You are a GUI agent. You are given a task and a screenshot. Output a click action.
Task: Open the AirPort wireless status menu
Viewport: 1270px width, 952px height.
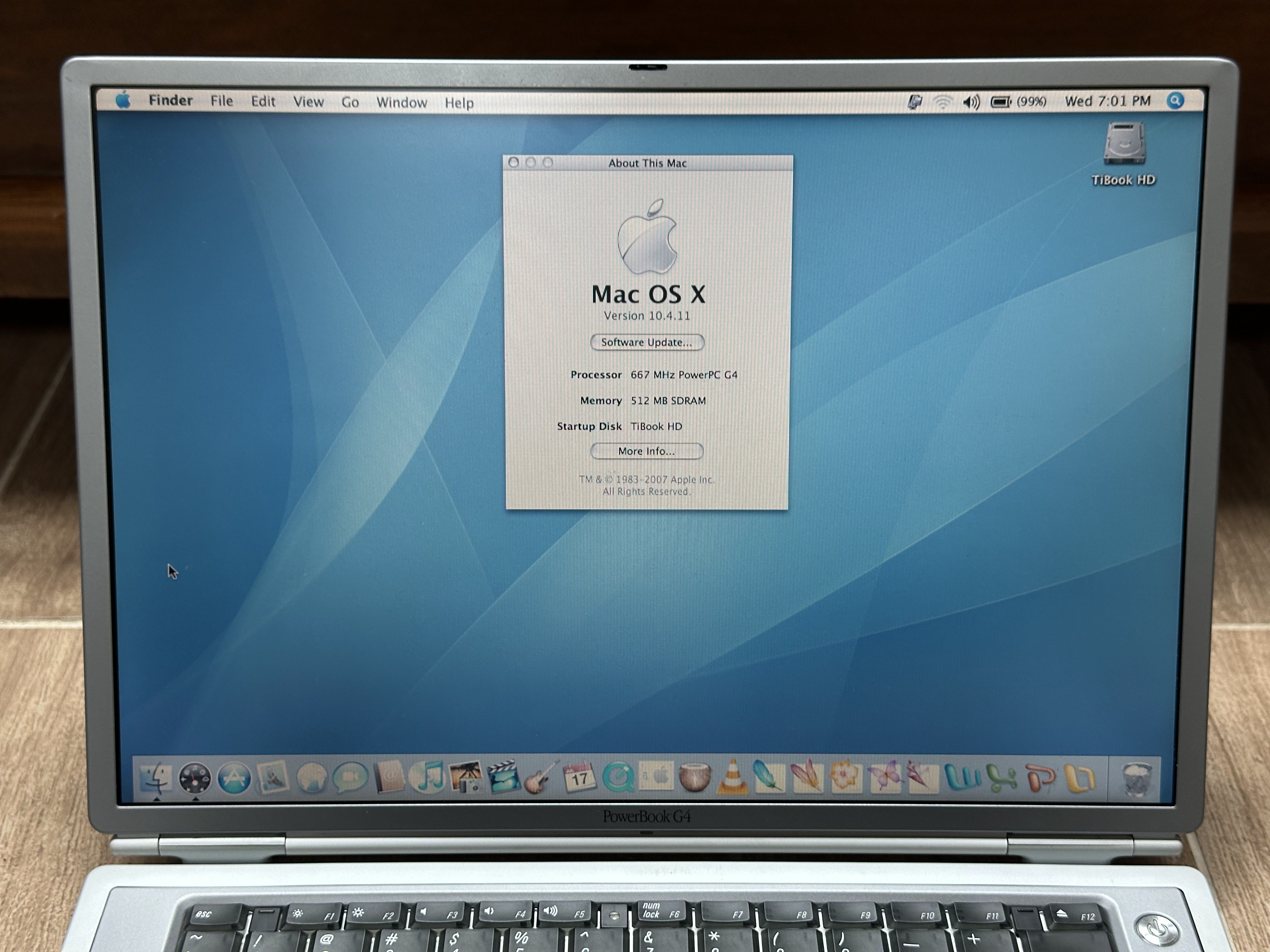pos(942,102)
